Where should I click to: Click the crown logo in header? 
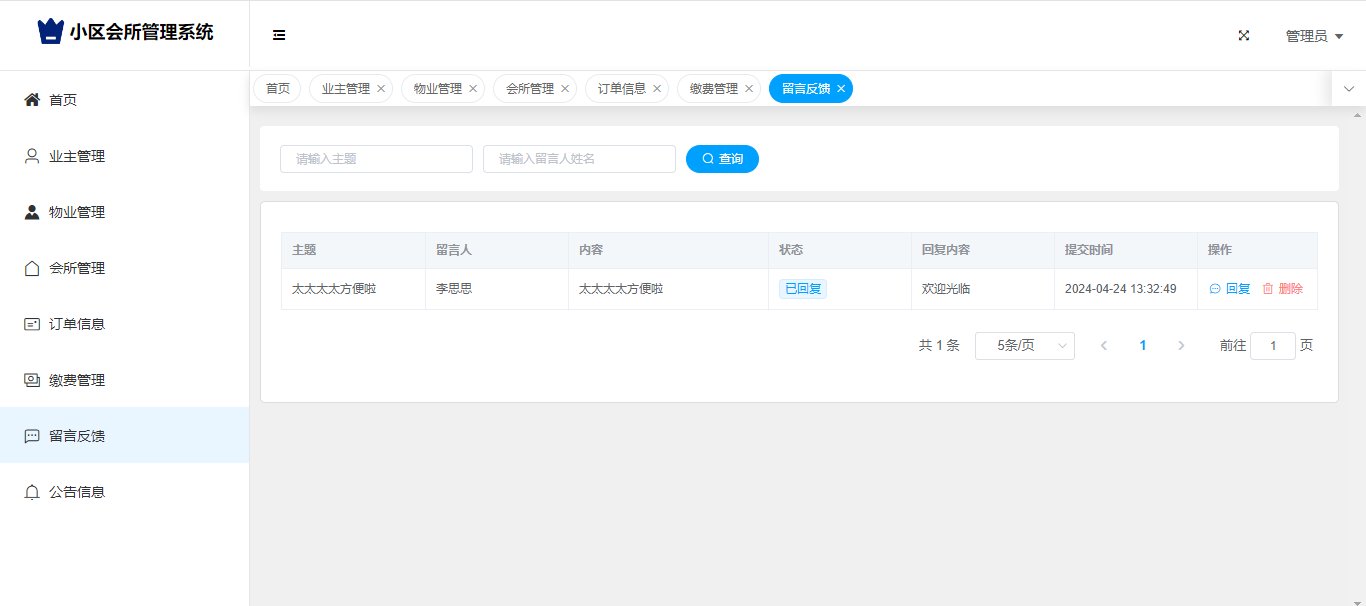(x=51, y=32)
